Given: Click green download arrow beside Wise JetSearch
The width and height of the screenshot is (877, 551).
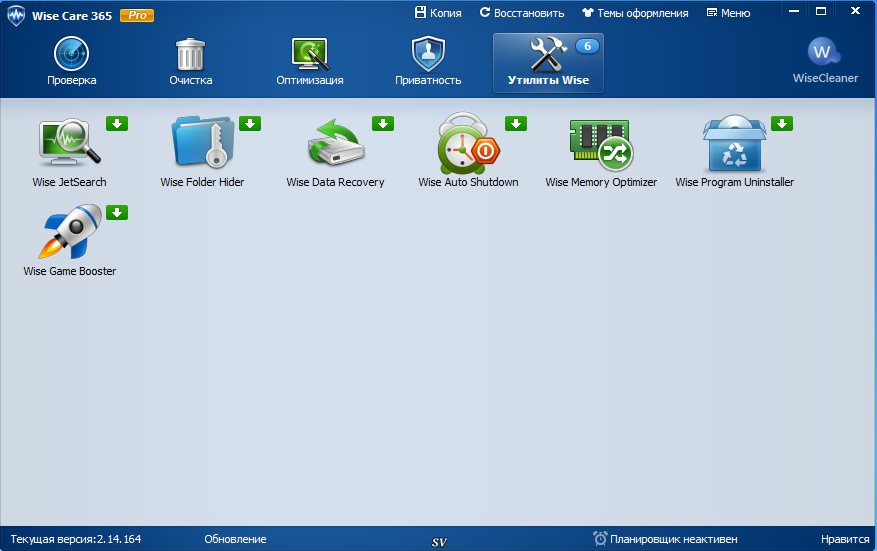Looking at the screenshot, I should tap(117, 124).
